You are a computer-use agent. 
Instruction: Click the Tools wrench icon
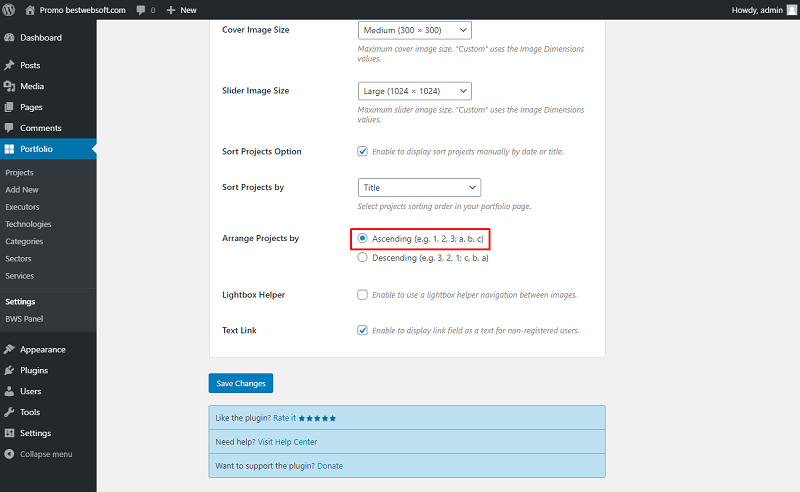9,412
